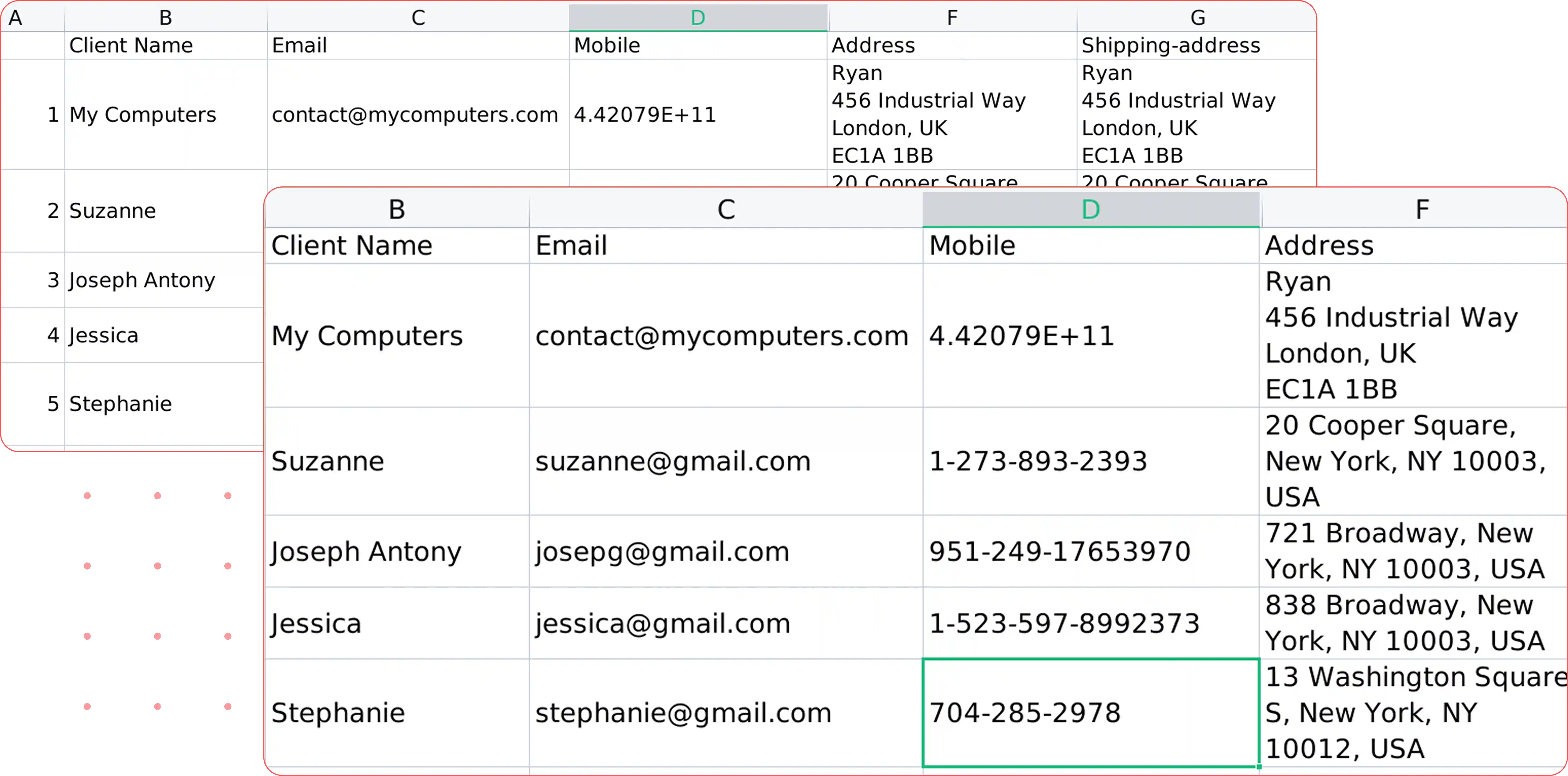Click Mobile header in back spreadsheet
Screen dimensions: 1568x776
point(698,46)
